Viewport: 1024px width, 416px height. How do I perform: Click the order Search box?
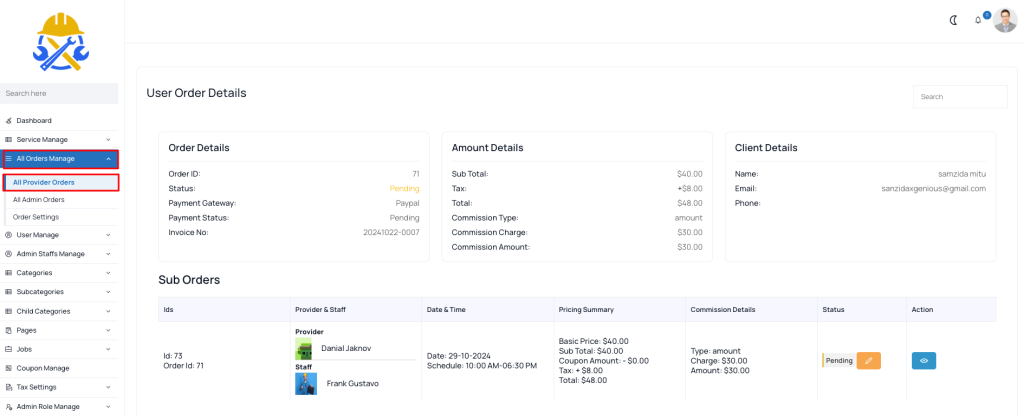pyautogui.click(x=960, y=97)
